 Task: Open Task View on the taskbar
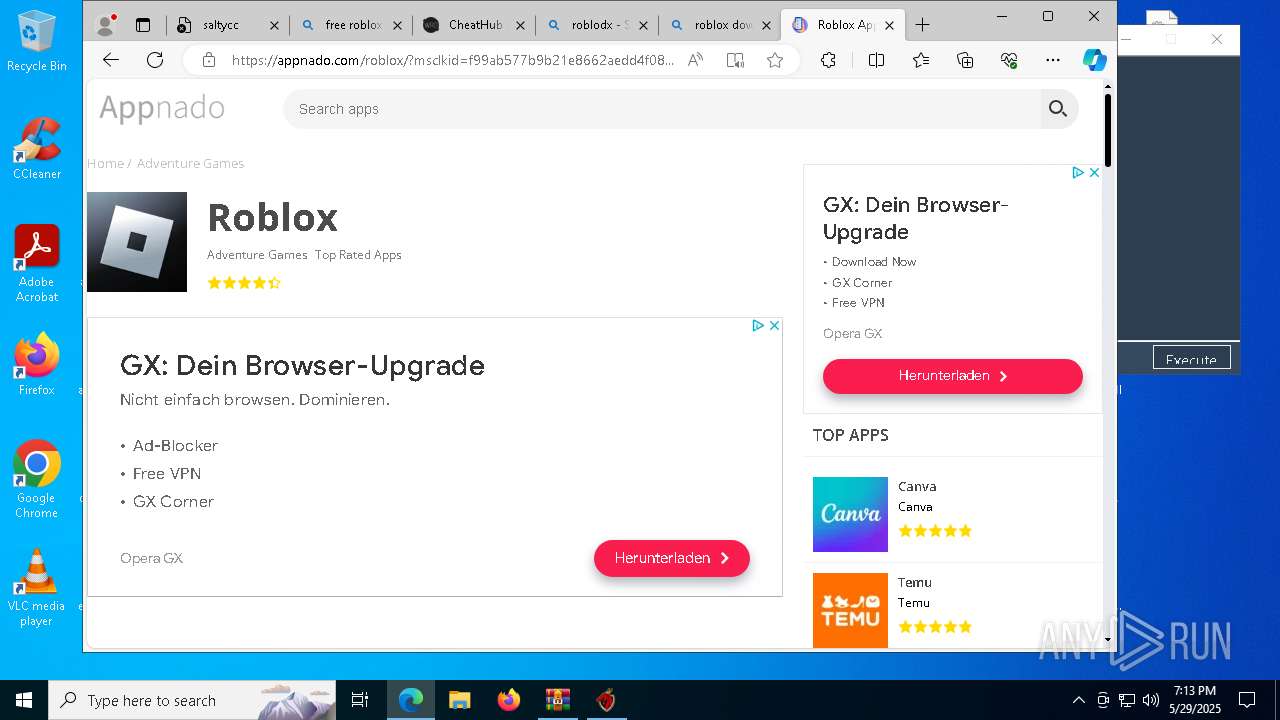point(360,700)
